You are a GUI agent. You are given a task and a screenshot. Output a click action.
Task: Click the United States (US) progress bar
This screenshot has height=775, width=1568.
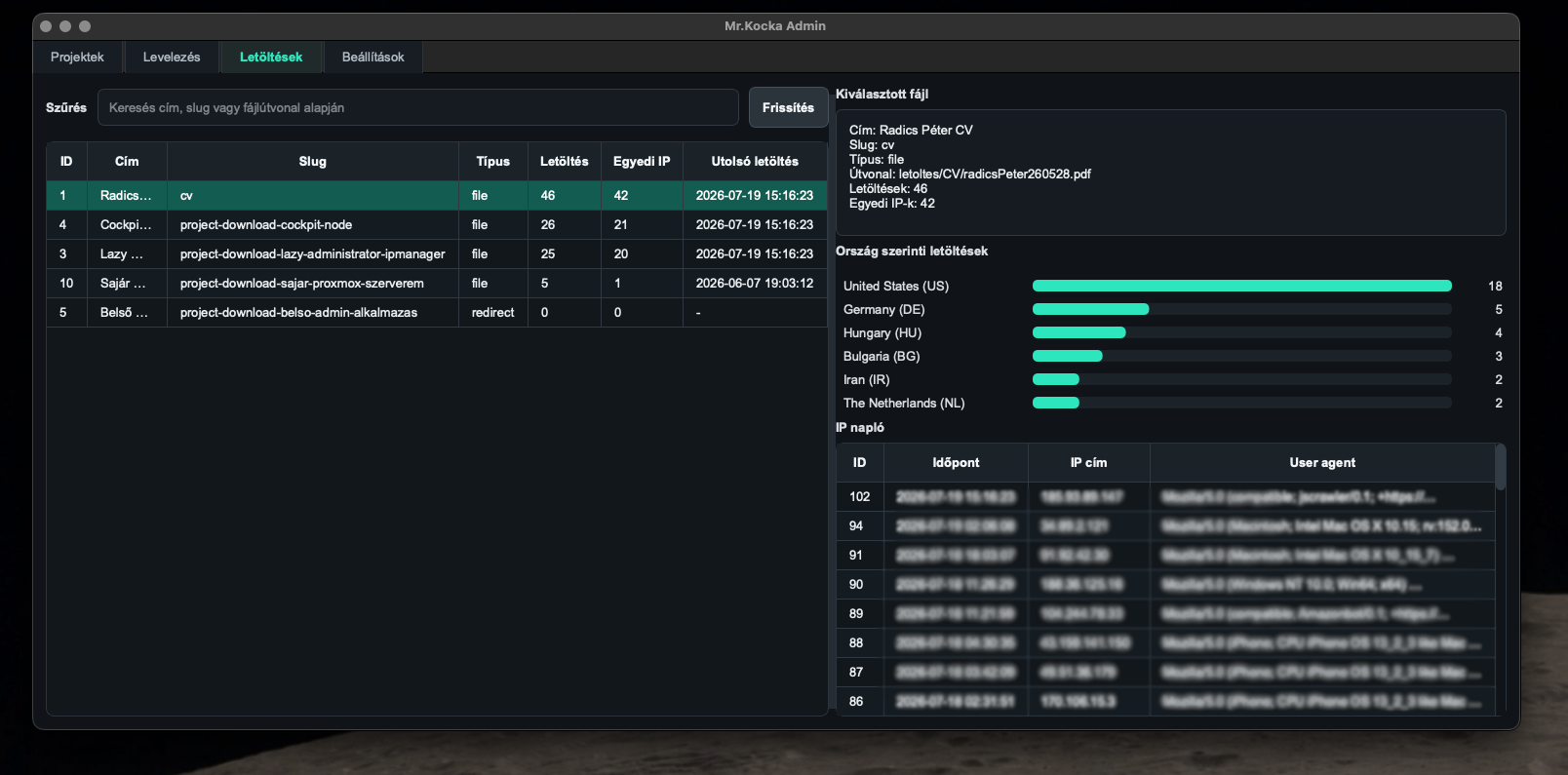(x=1242, y=286)
